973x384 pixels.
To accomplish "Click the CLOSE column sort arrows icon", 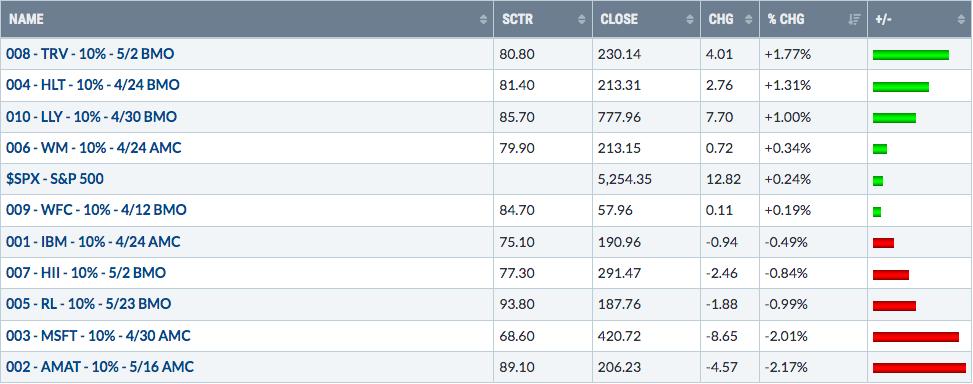I will tap(689, 19).
